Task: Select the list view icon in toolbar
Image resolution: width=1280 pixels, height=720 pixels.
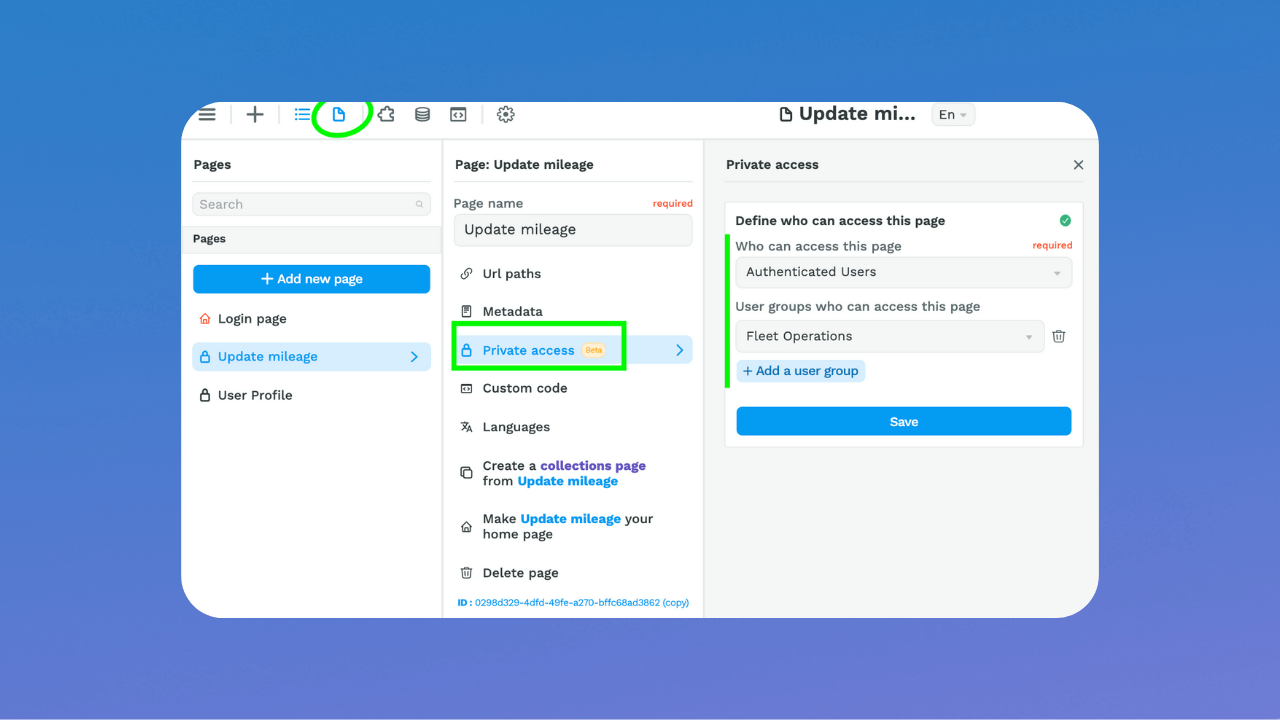Action: point(302,114)
